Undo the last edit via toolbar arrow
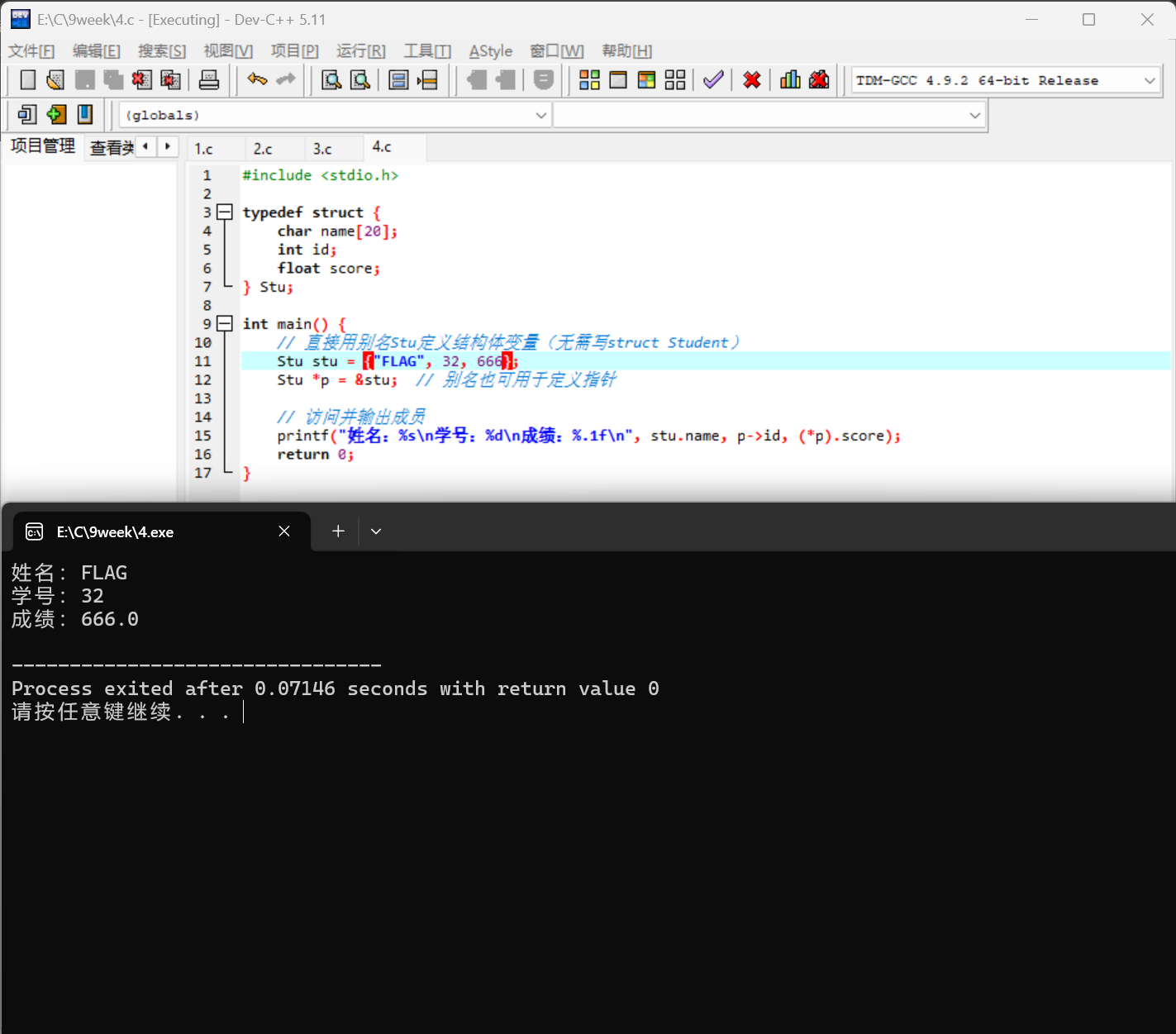1176x1034 pixels. pyautogui.click(x=257, y=80)
